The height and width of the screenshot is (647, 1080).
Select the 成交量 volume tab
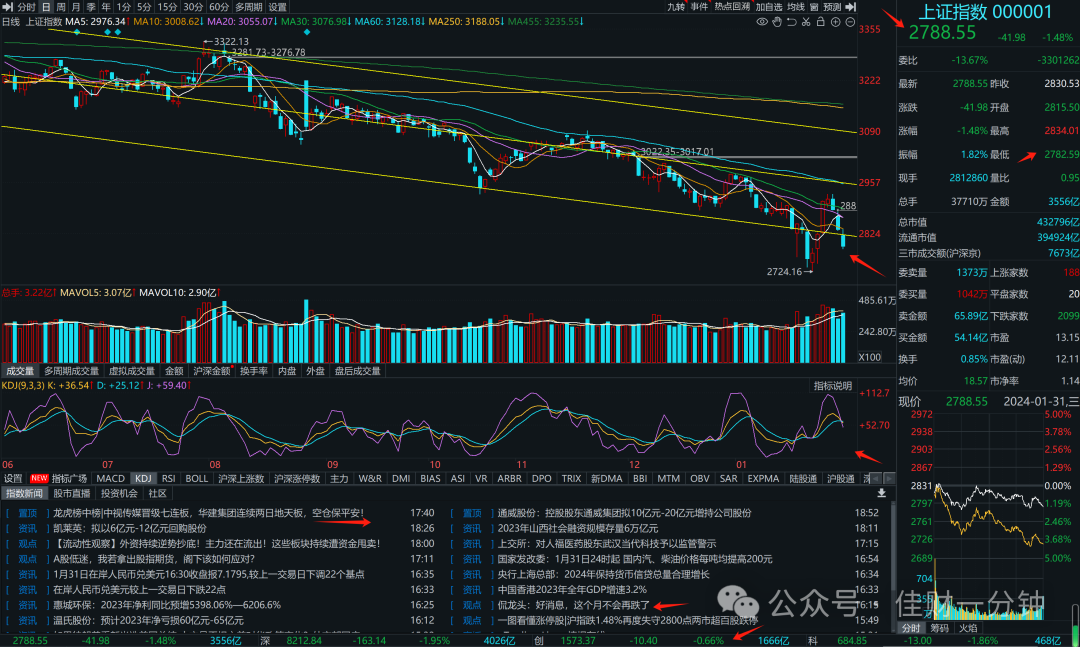click(20, 371)
